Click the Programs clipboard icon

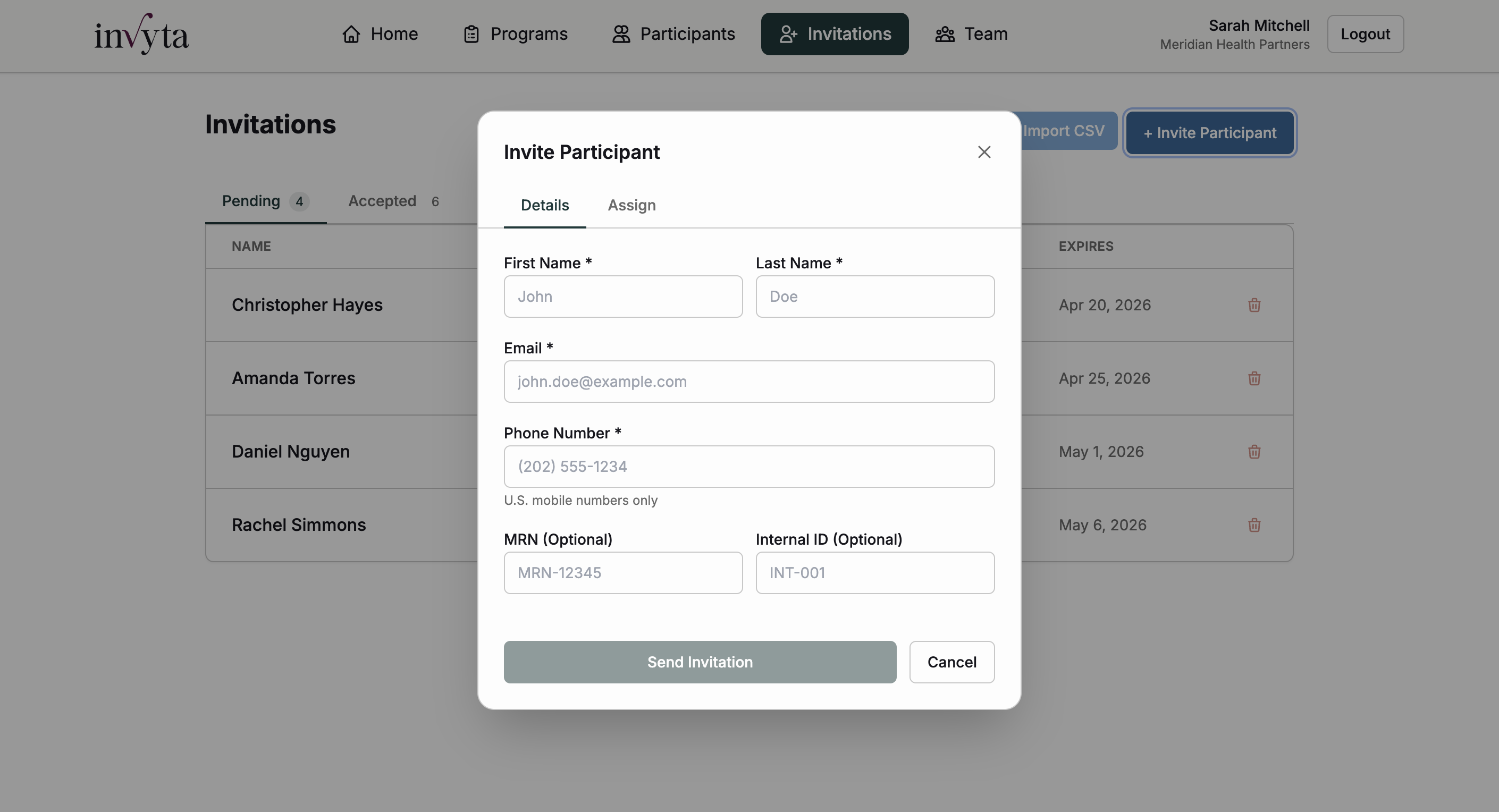click(471, 33)
